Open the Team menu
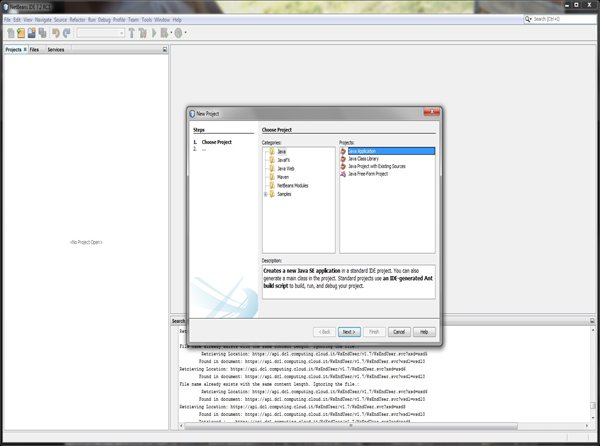This screenshot has width=600, height=446. point(134,20)
